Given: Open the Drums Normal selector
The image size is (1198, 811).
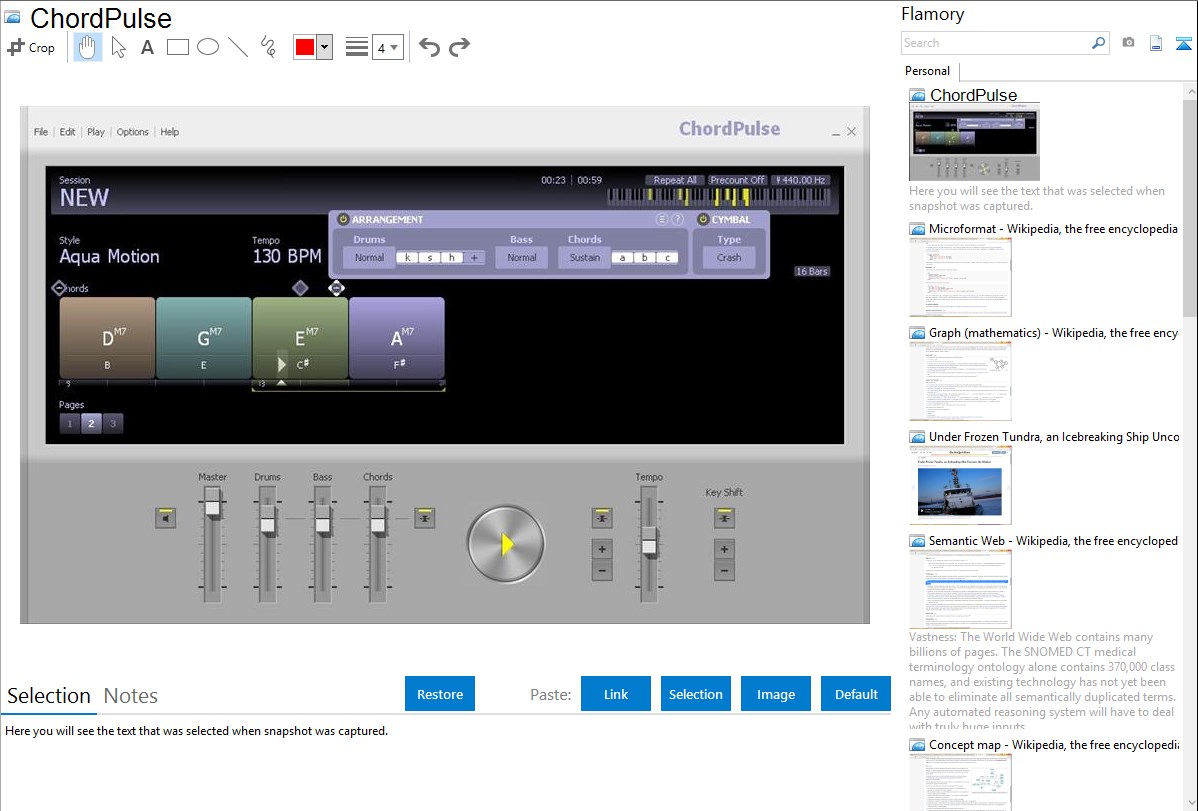Looking at the screenshot, I should 369,258.
